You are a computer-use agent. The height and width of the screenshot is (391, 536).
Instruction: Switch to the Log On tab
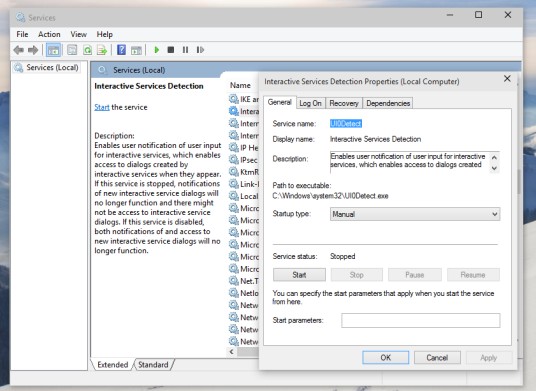click(x=310, y=103)
